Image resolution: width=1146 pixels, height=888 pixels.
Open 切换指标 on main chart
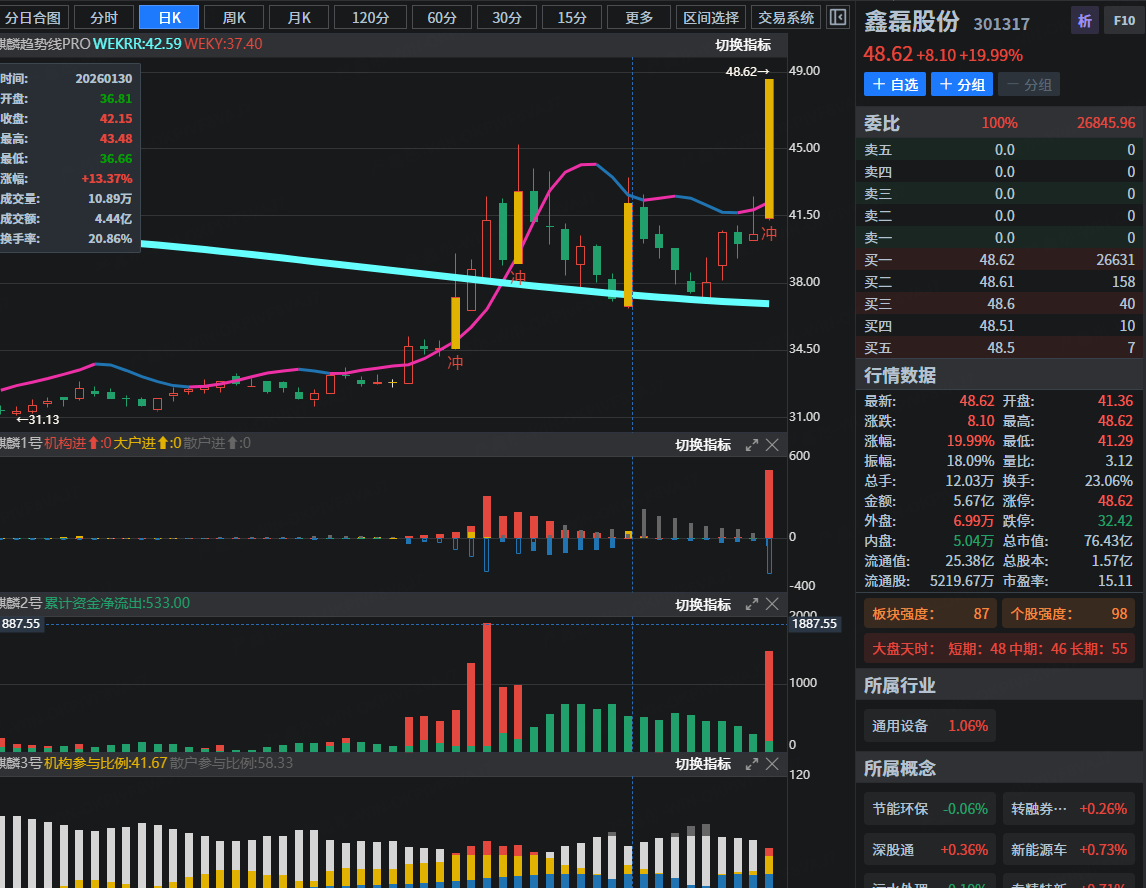(x=742, y=44)
